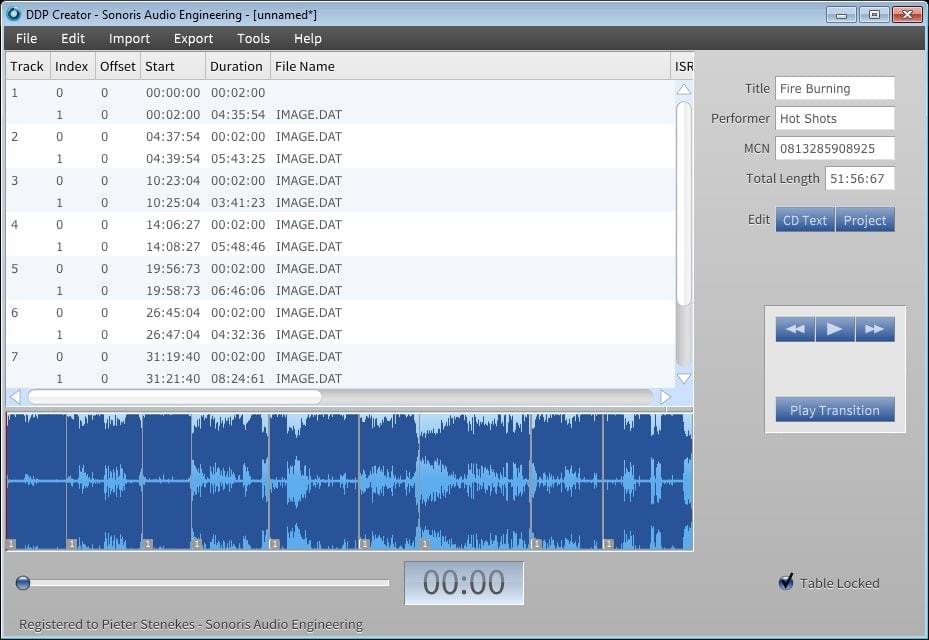This screenshot has height=640, width=929.
Task: Click the playback position slider handle
Action: point(23,583)
